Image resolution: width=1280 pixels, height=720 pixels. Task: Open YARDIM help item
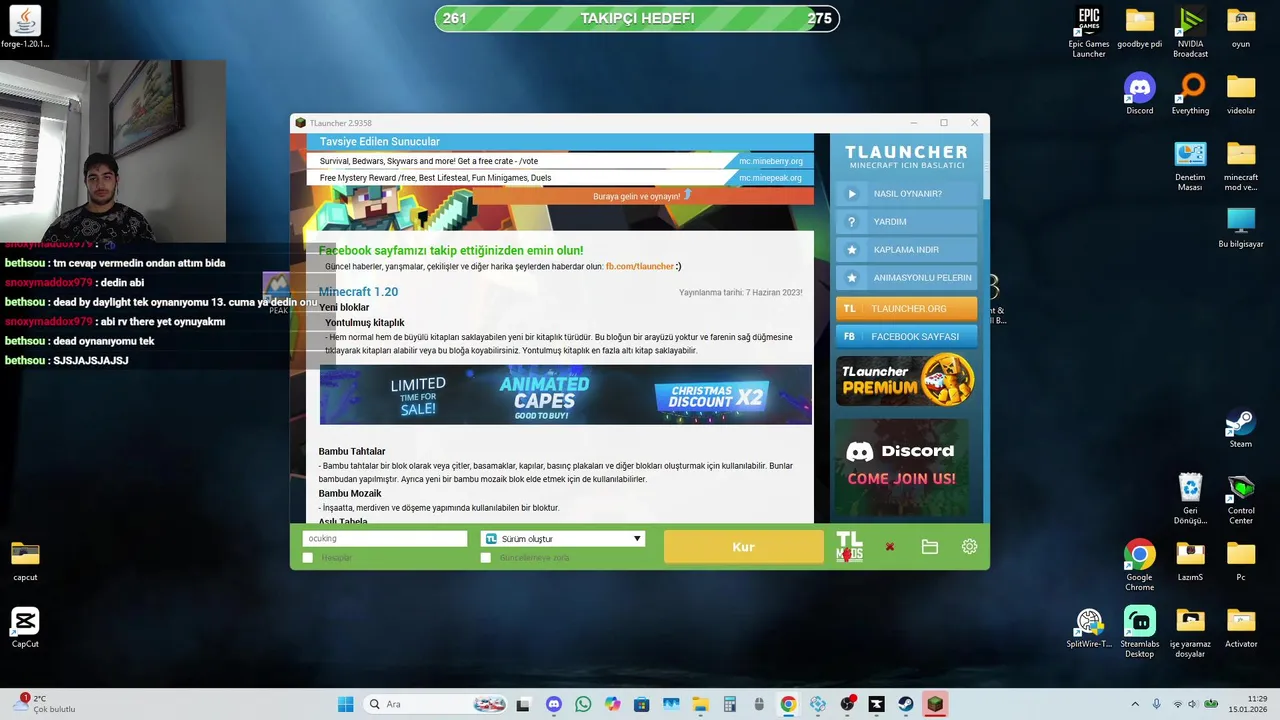[906, 222]
